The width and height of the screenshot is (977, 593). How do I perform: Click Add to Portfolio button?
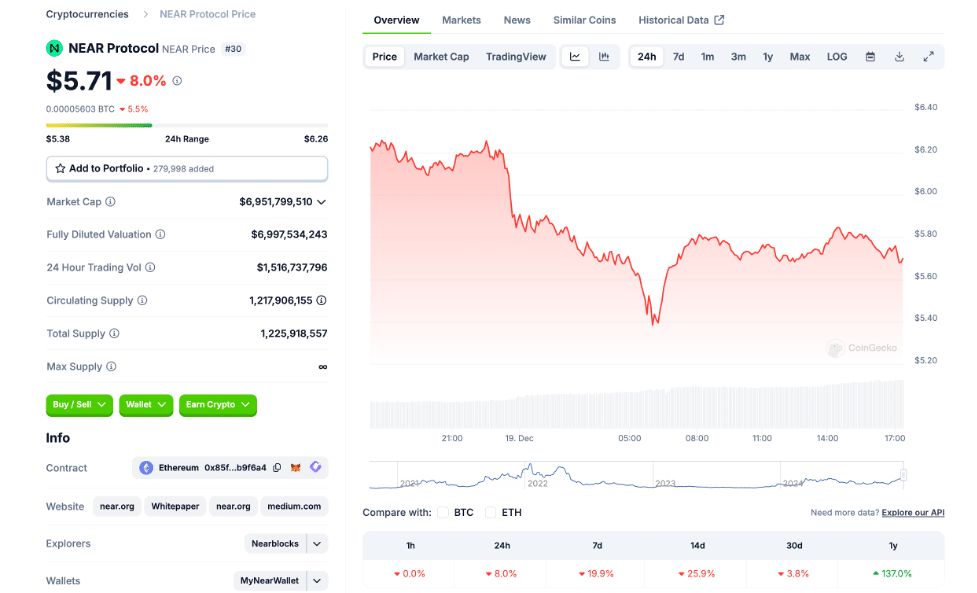click(187, 169)
